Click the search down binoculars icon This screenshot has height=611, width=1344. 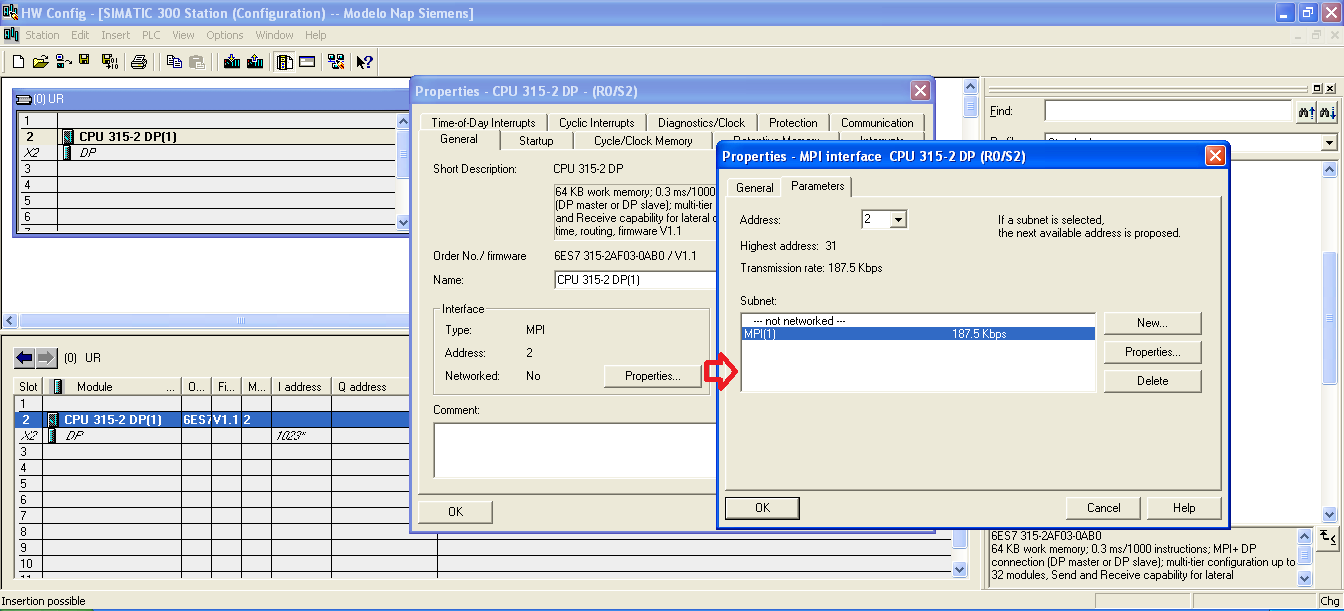pyautogui.click(x=1327, y=112)
